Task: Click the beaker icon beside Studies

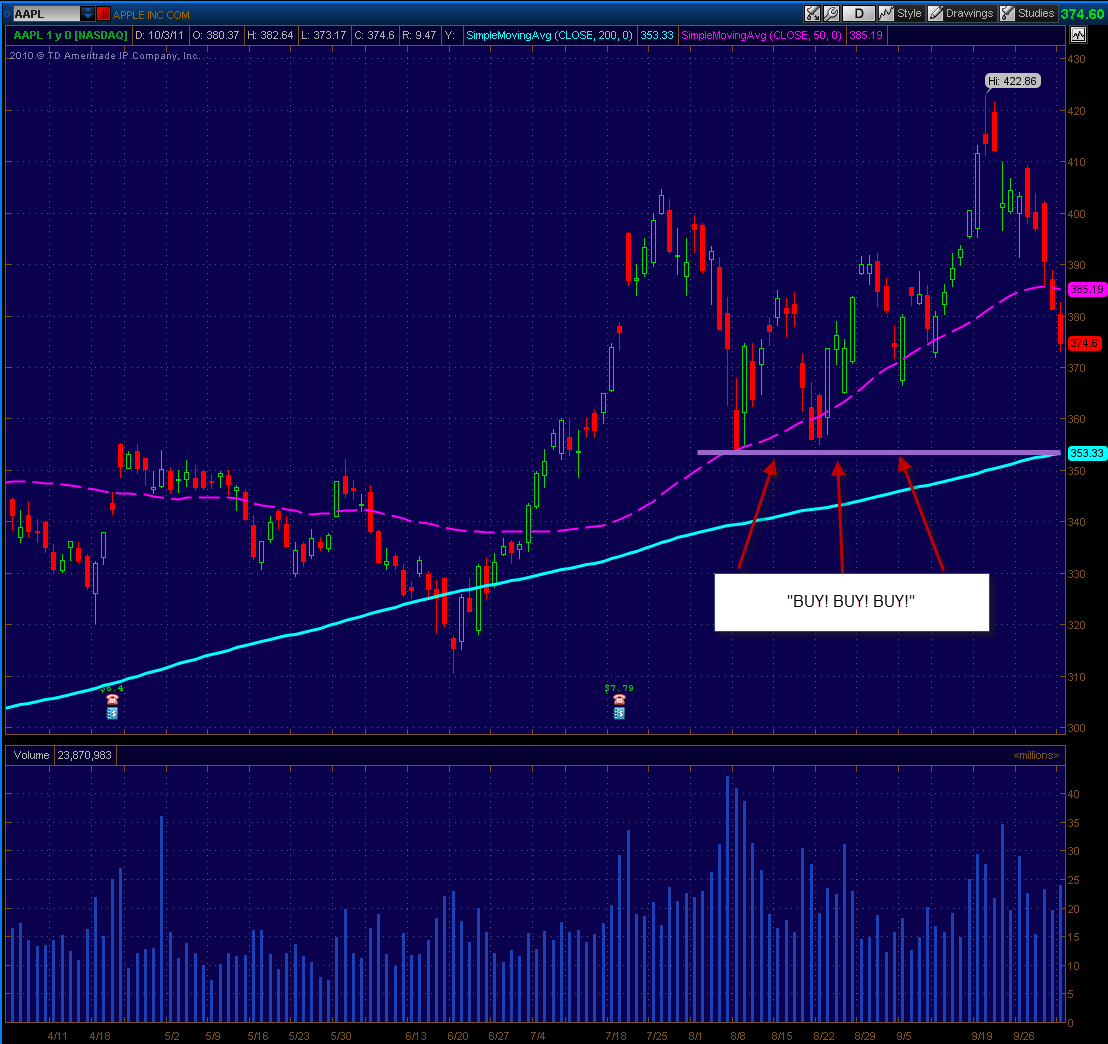Action: point(1008,13)
